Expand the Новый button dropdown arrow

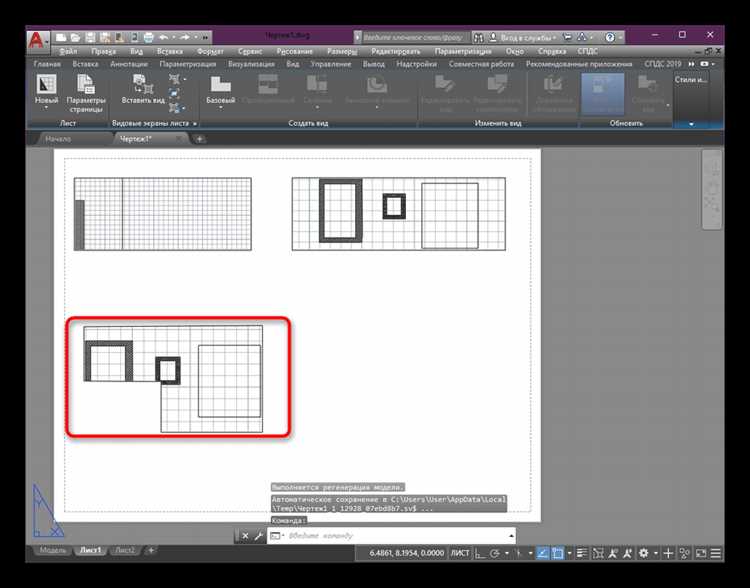[46, 108]
